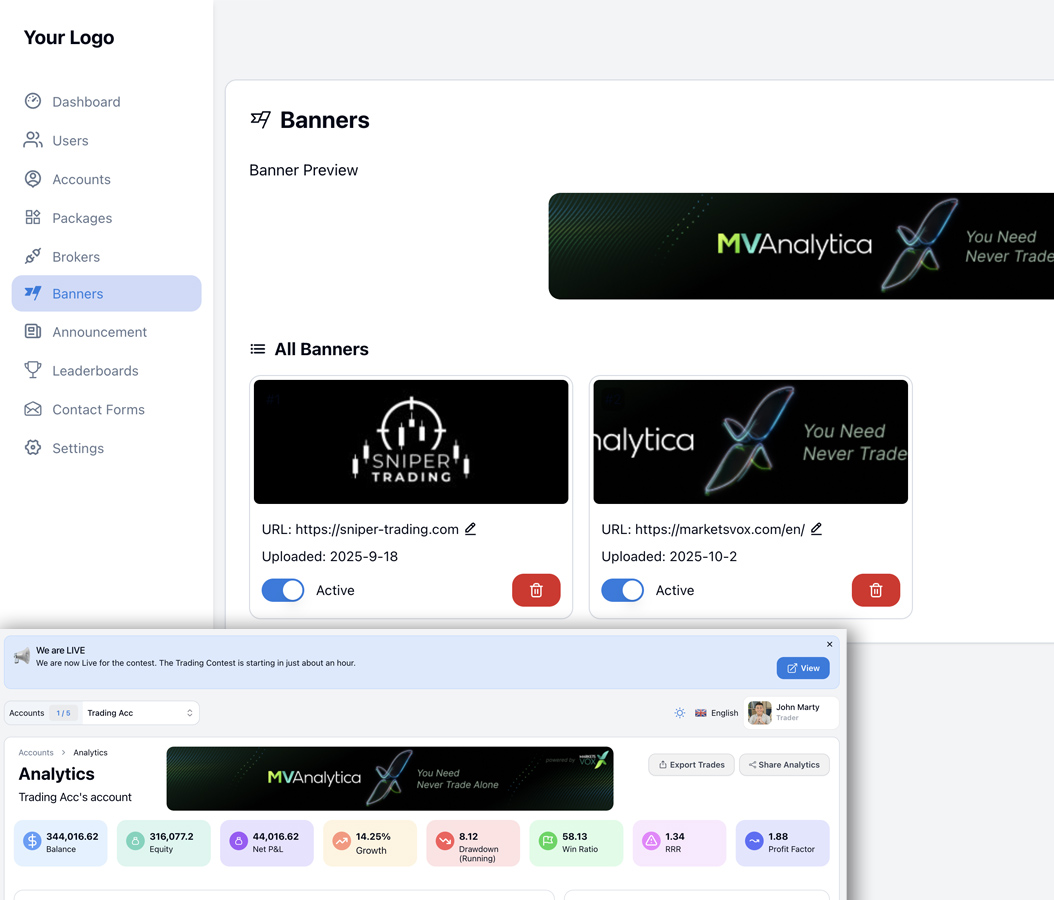Click the Settings gear icon in sidebar
1054x900 pixels.
[33, 448]
